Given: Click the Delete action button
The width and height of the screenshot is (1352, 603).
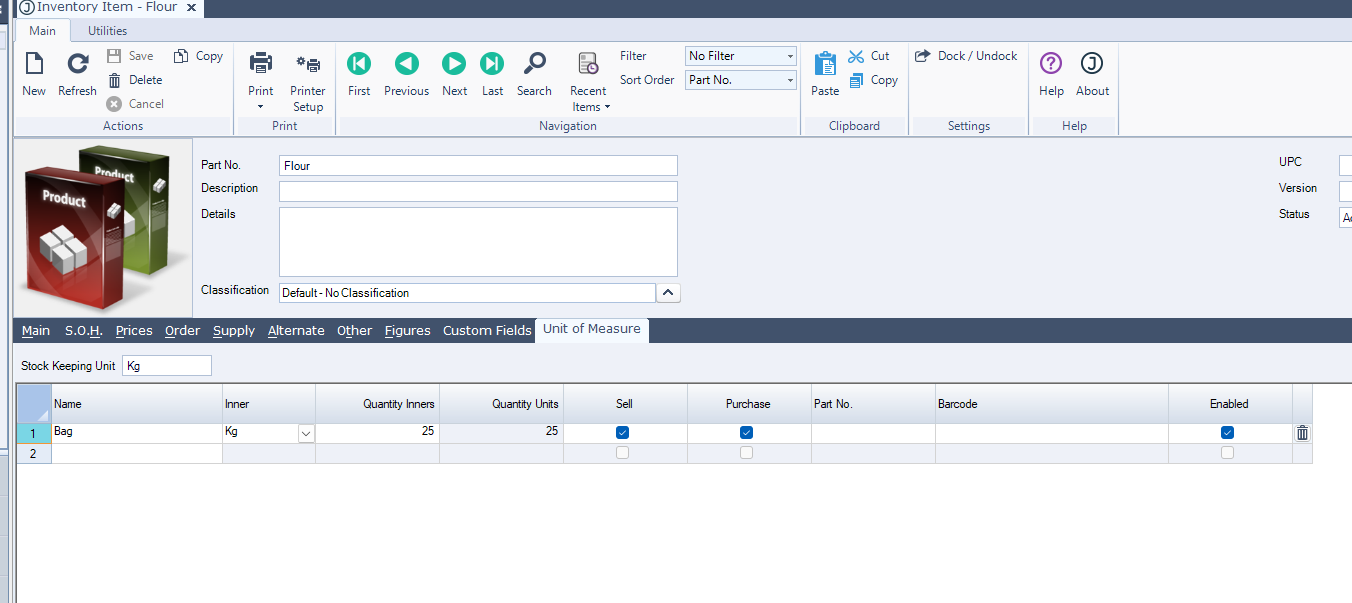Looking at the screenshot, I should coord(135,80).
